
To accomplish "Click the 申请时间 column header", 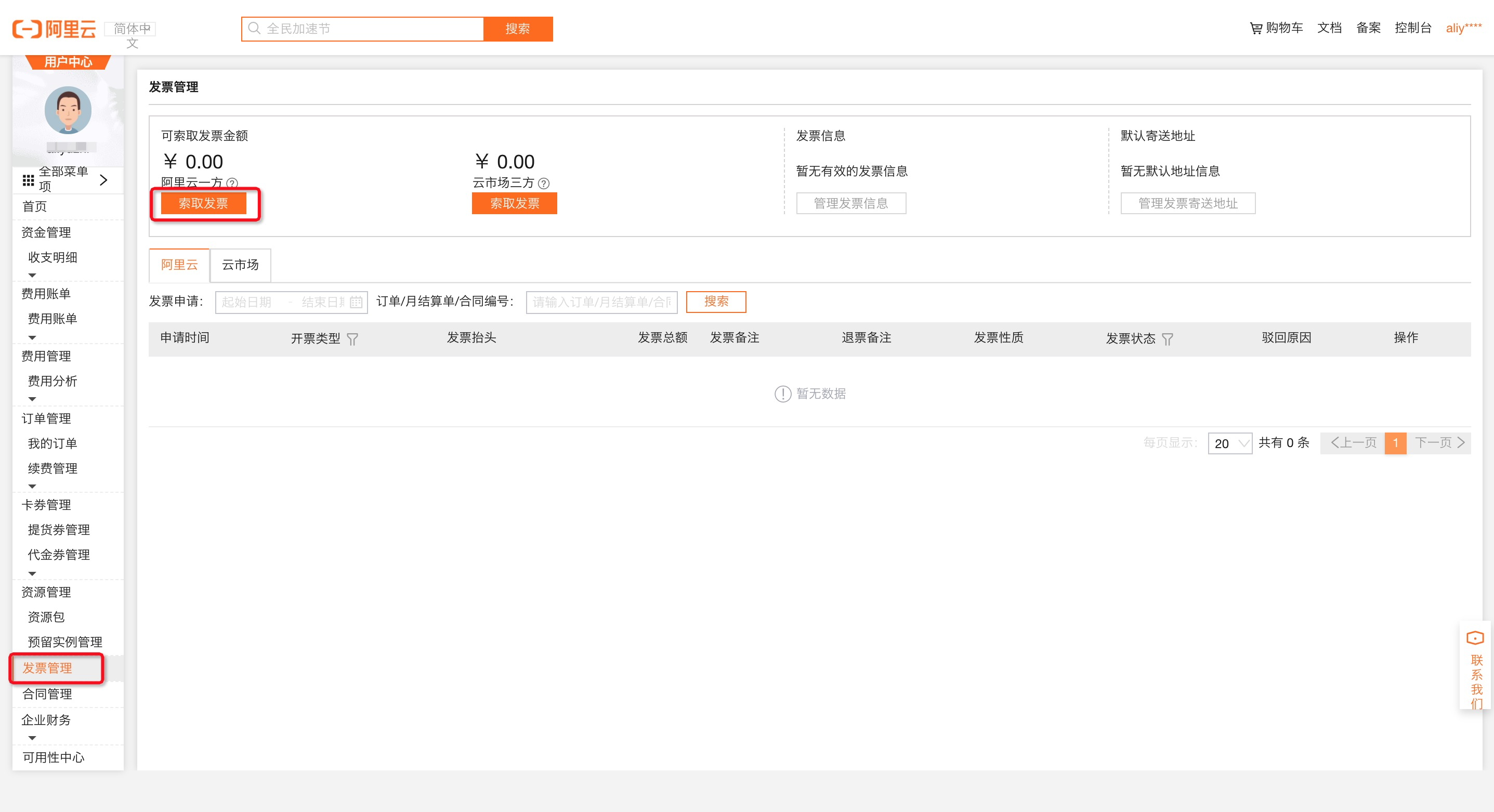I will click(185, 338).
